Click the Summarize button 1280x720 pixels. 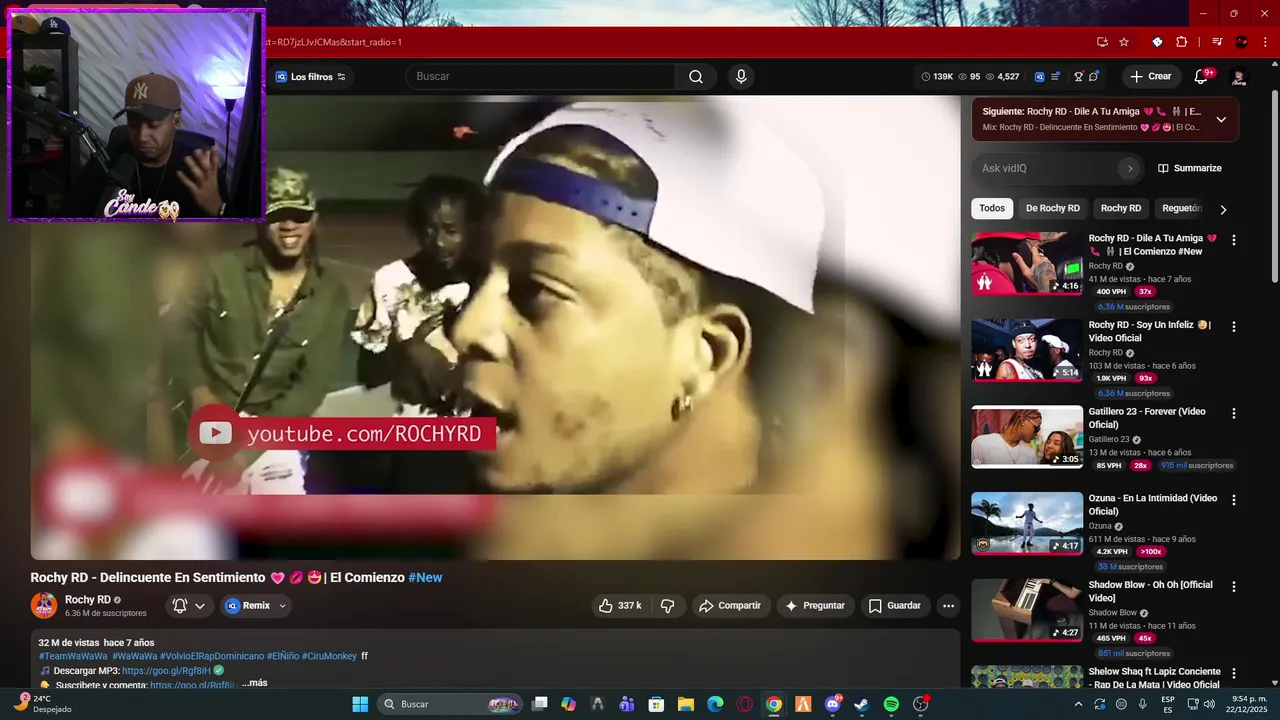pos(1189,168)
